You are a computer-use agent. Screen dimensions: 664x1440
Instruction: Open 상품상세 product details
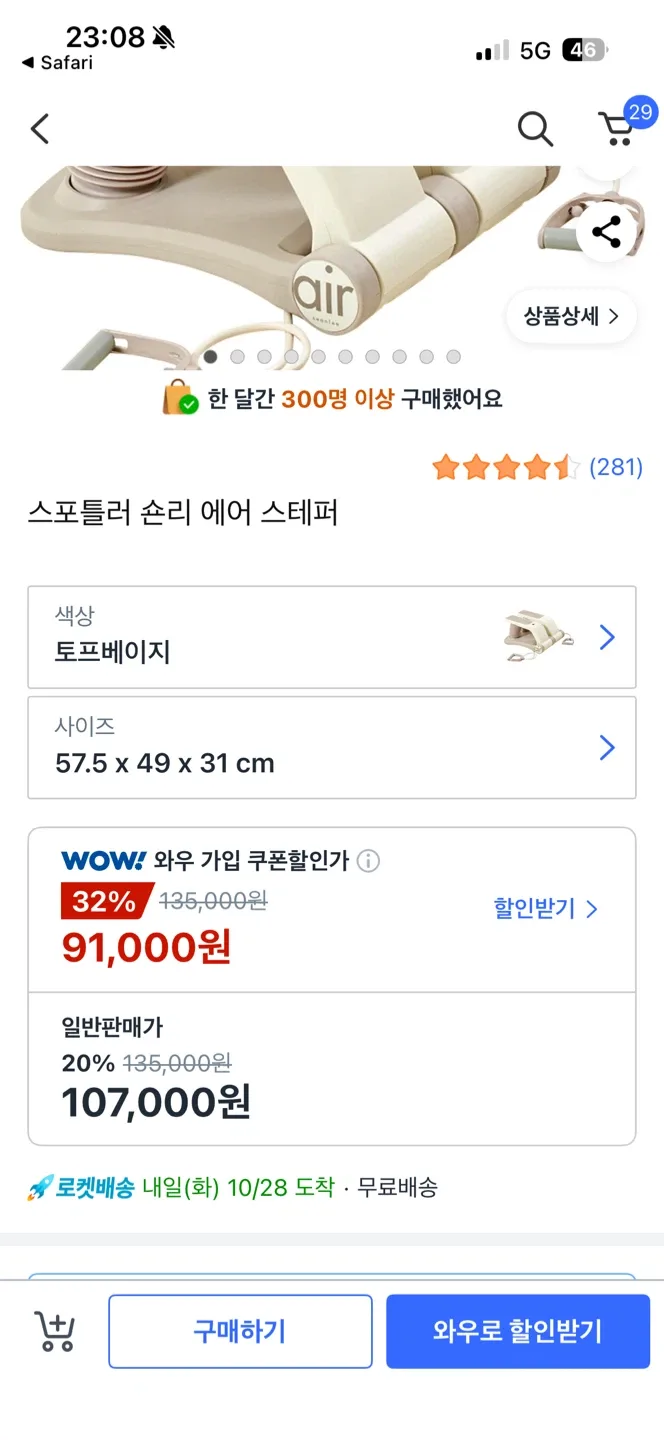[571, 317]
